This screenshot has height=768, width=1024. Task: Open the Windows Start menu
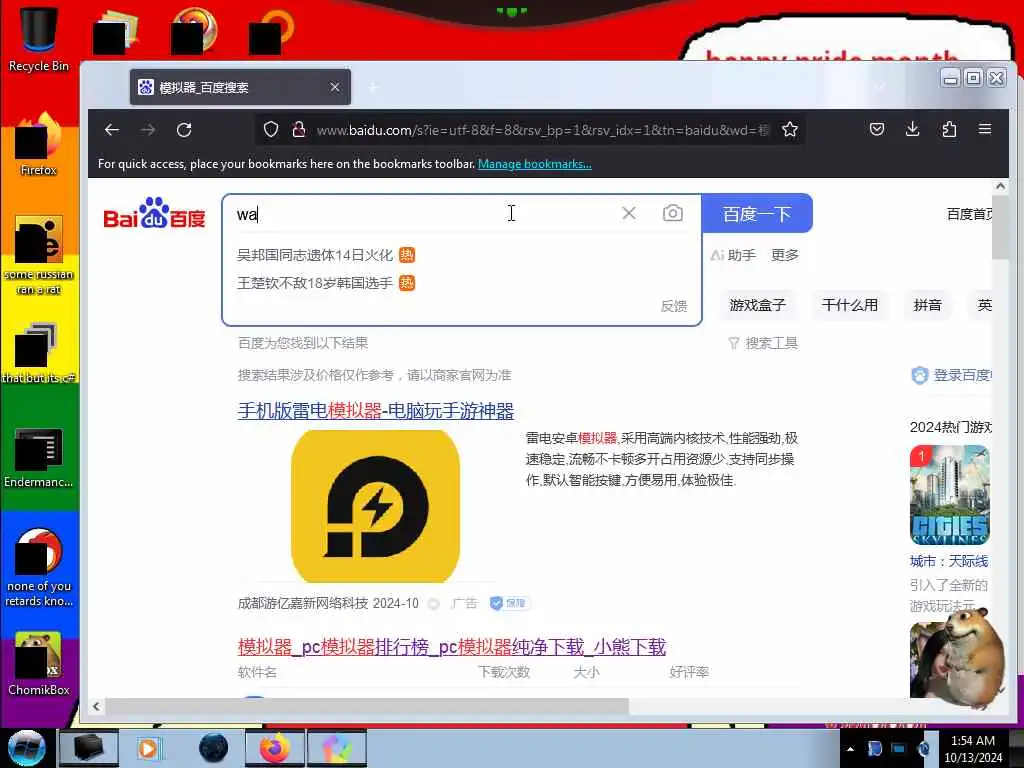tap(26, 748)
